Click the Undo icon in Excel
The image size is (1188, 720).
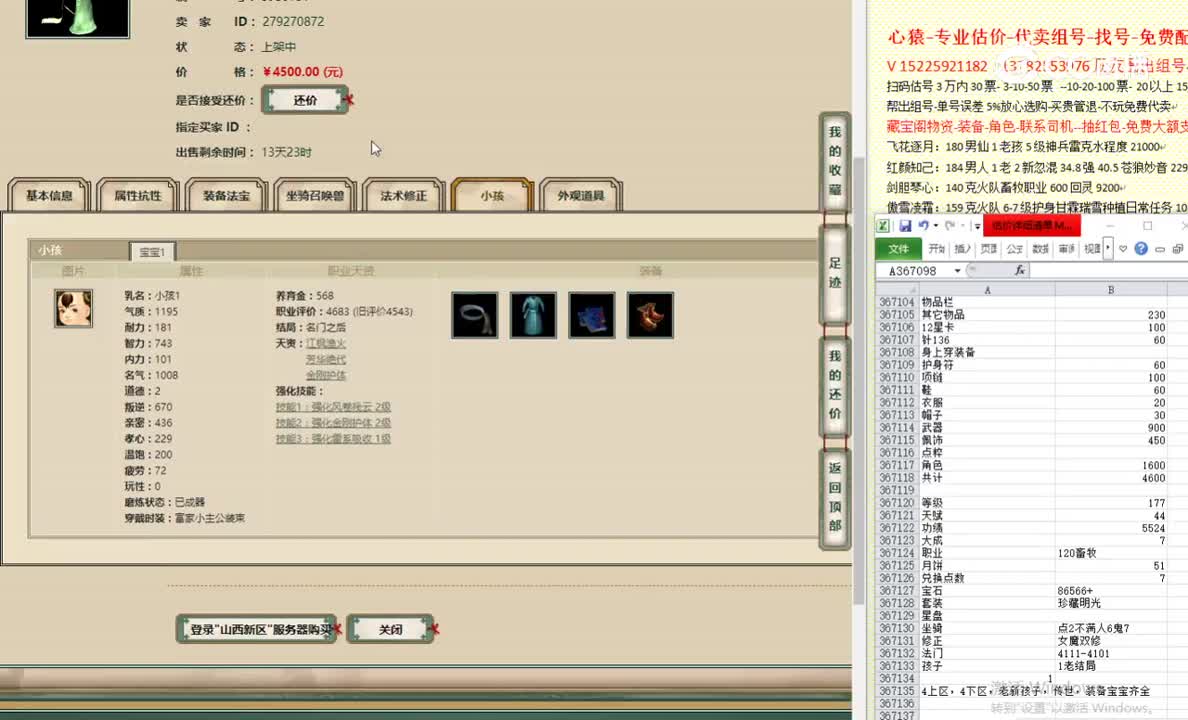pos(924,225)
